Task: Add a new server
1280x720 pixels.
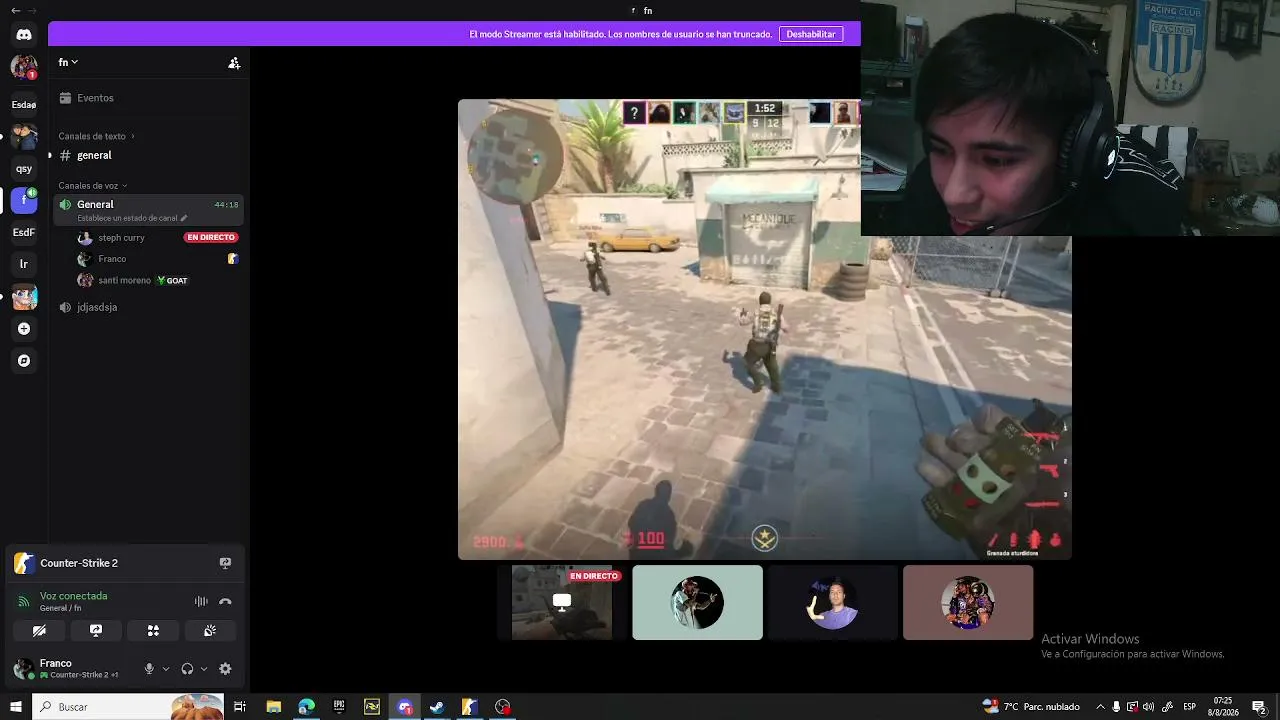Action: click(24, 328)
